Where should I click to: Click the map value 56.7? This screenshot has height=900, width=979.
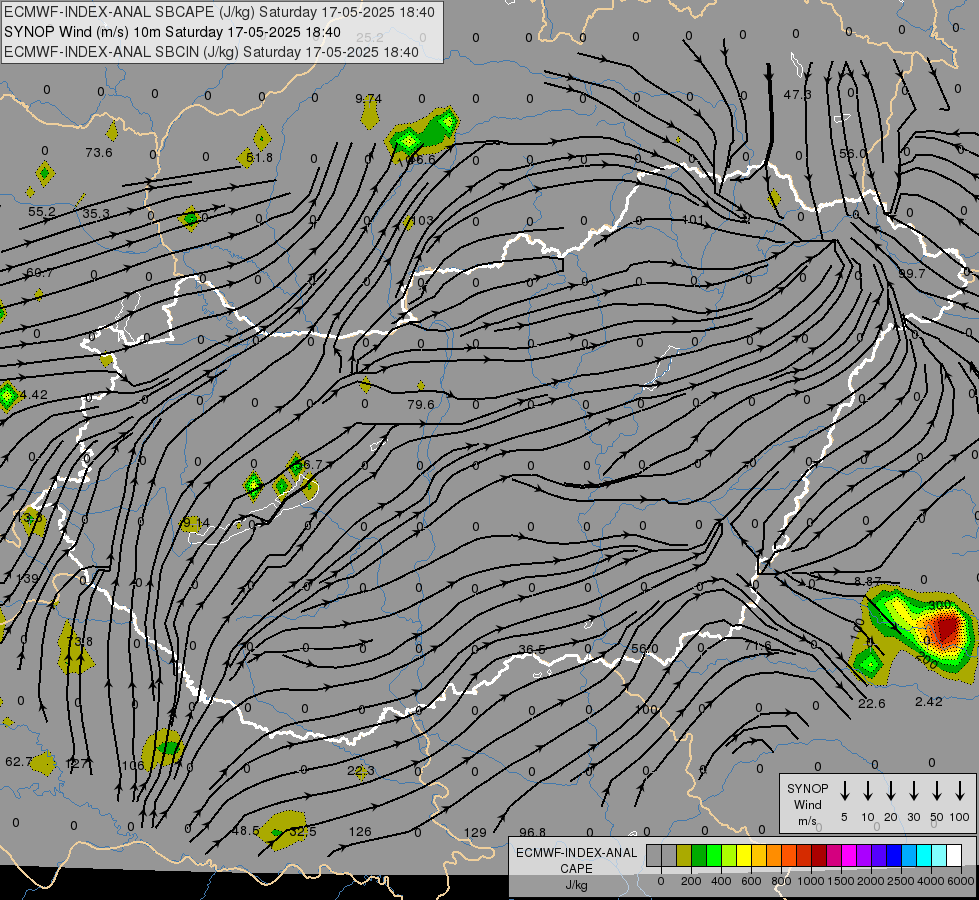310,465
